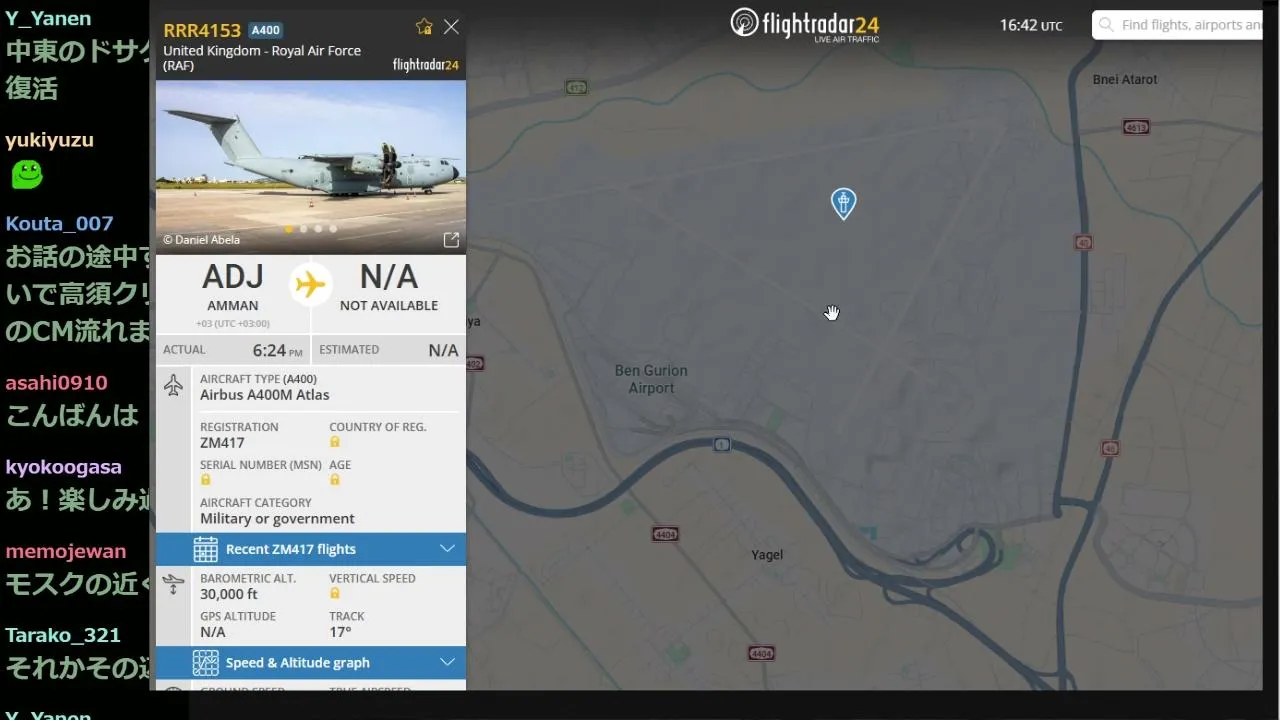This screenshot has width=1280, height=720.
Task: Click the airport pin marker on the map
Action: 843,203
